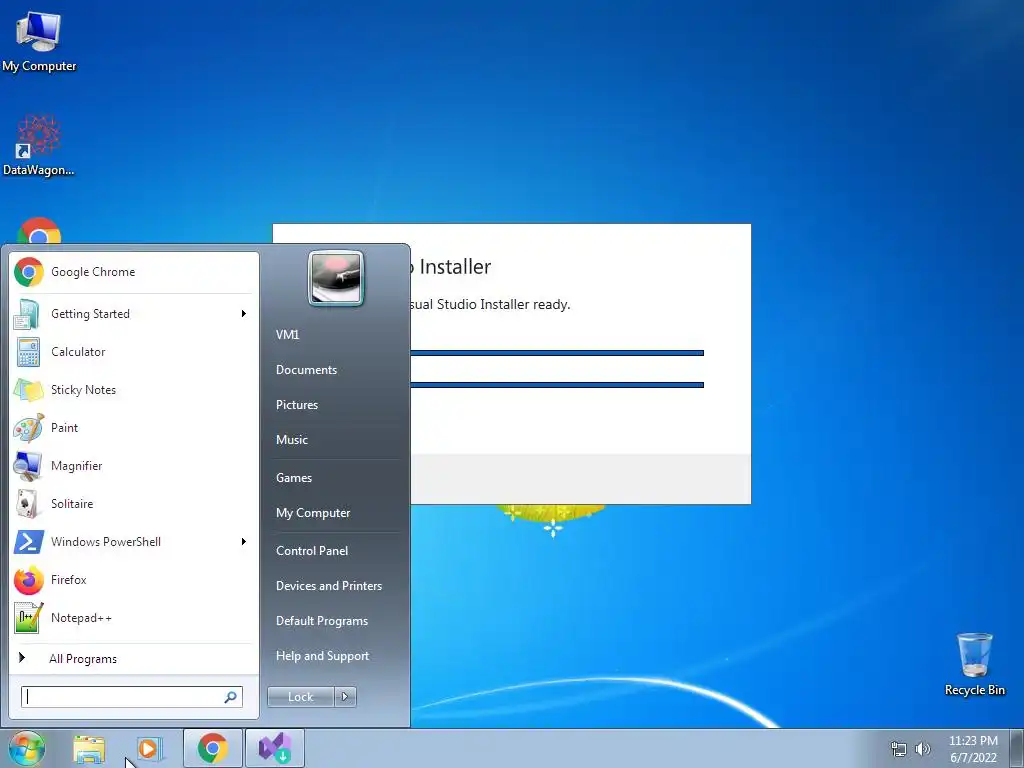Open VM1 user folder

click(287, 335)
